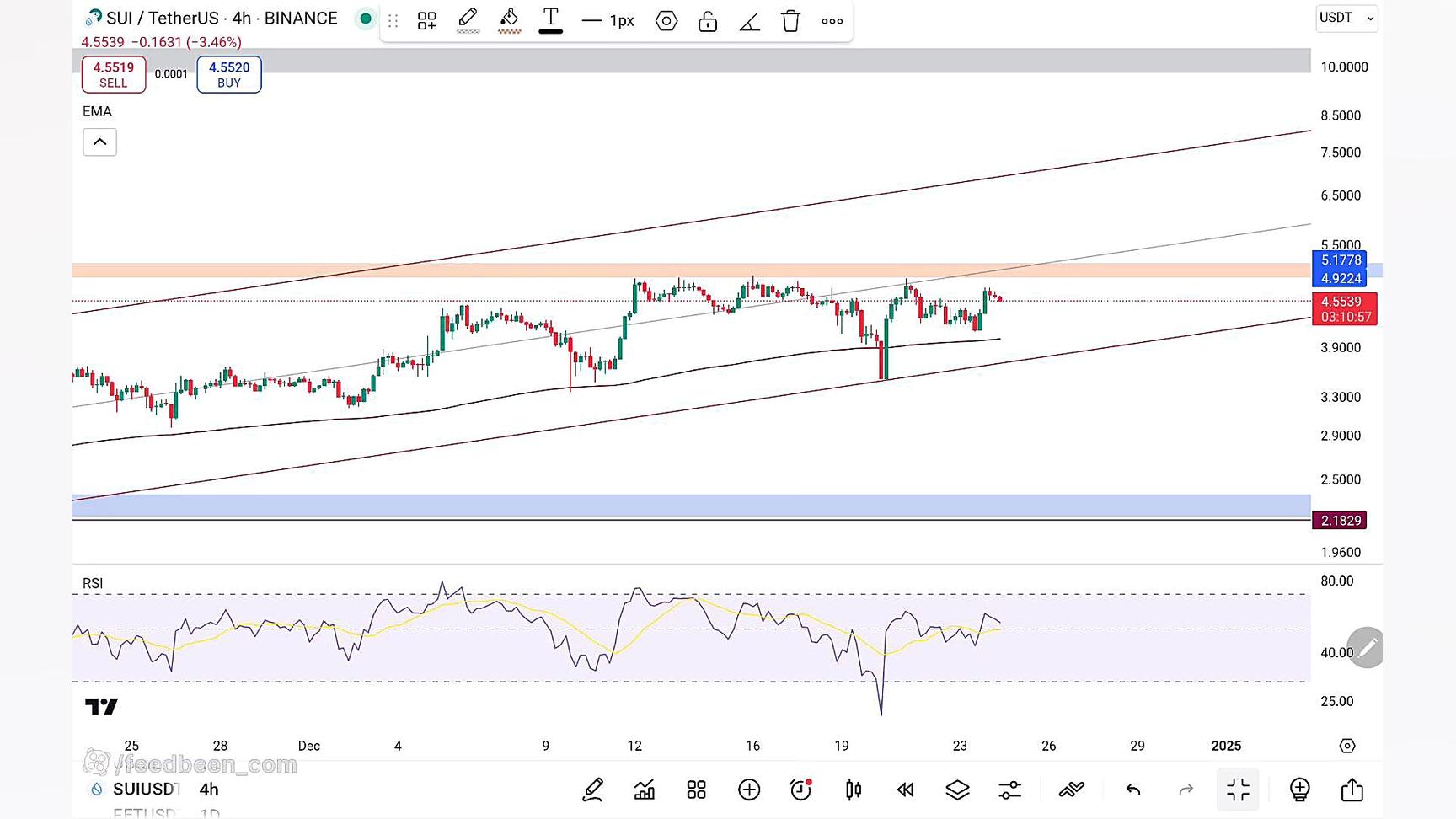This screenshot has height=819, width=1456.
Task: Click the 4.9224 blue price label
Action: click(x=1340, y=279)
